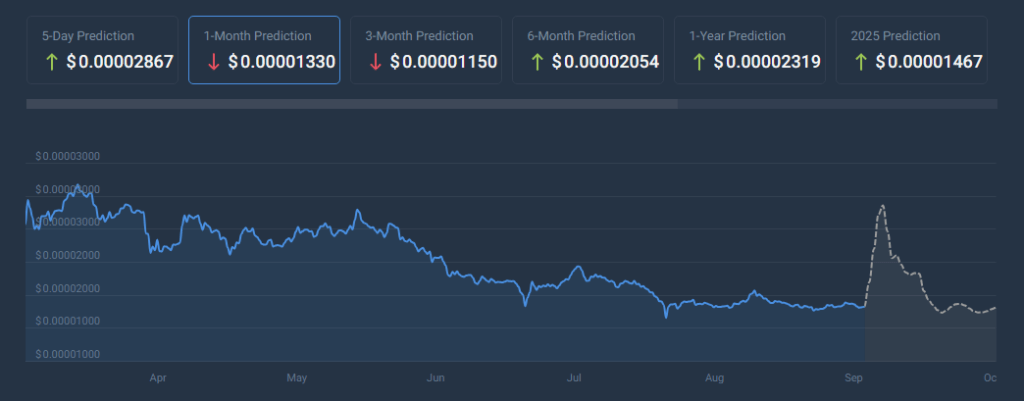Click red down arrow in 1-Month Prediction
The width and height of the screenshot is (1024, 401).
[x=213, y=62]
